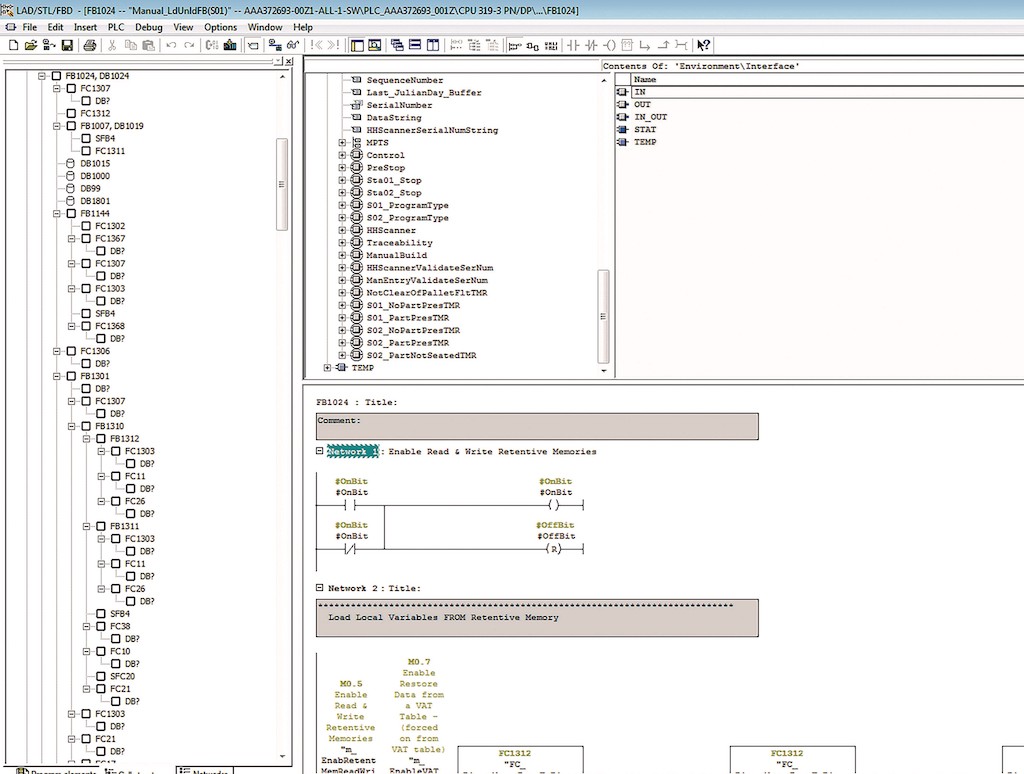The width and height of the screenshot is (1024, 774).
Task: Click the #OffBit reset coil
Action: [554, 549]
